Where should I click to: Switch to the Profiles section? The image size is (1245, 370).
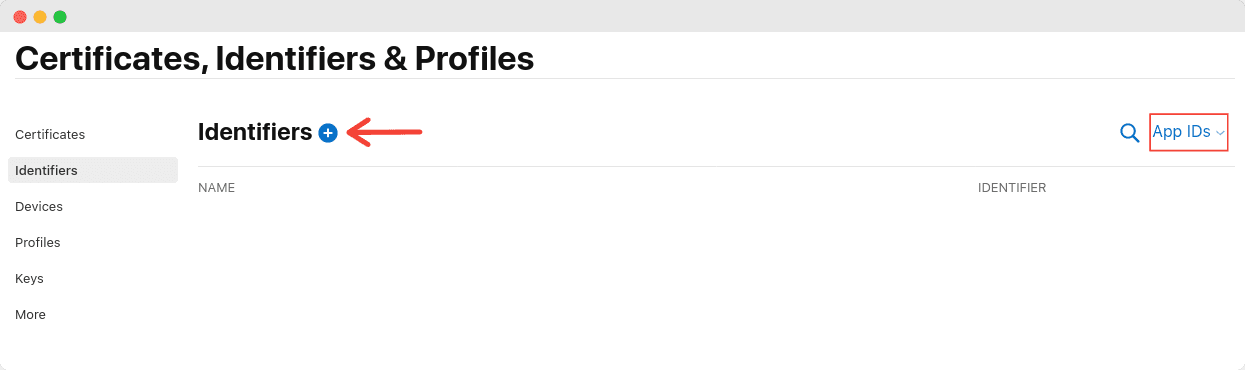[x=38, y=242]
